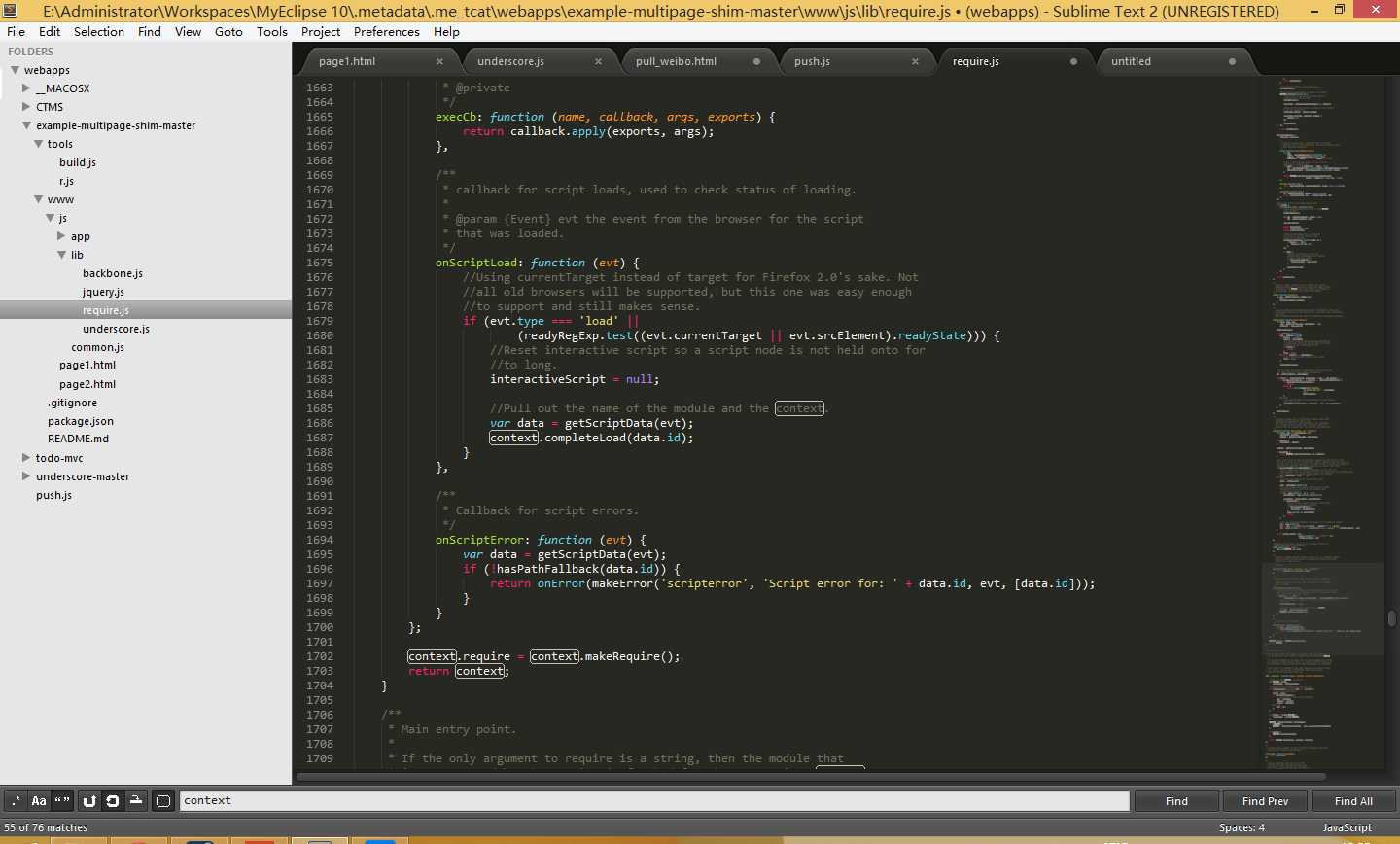Click 'onScriptLoad' in the code

tap(476, 263)
